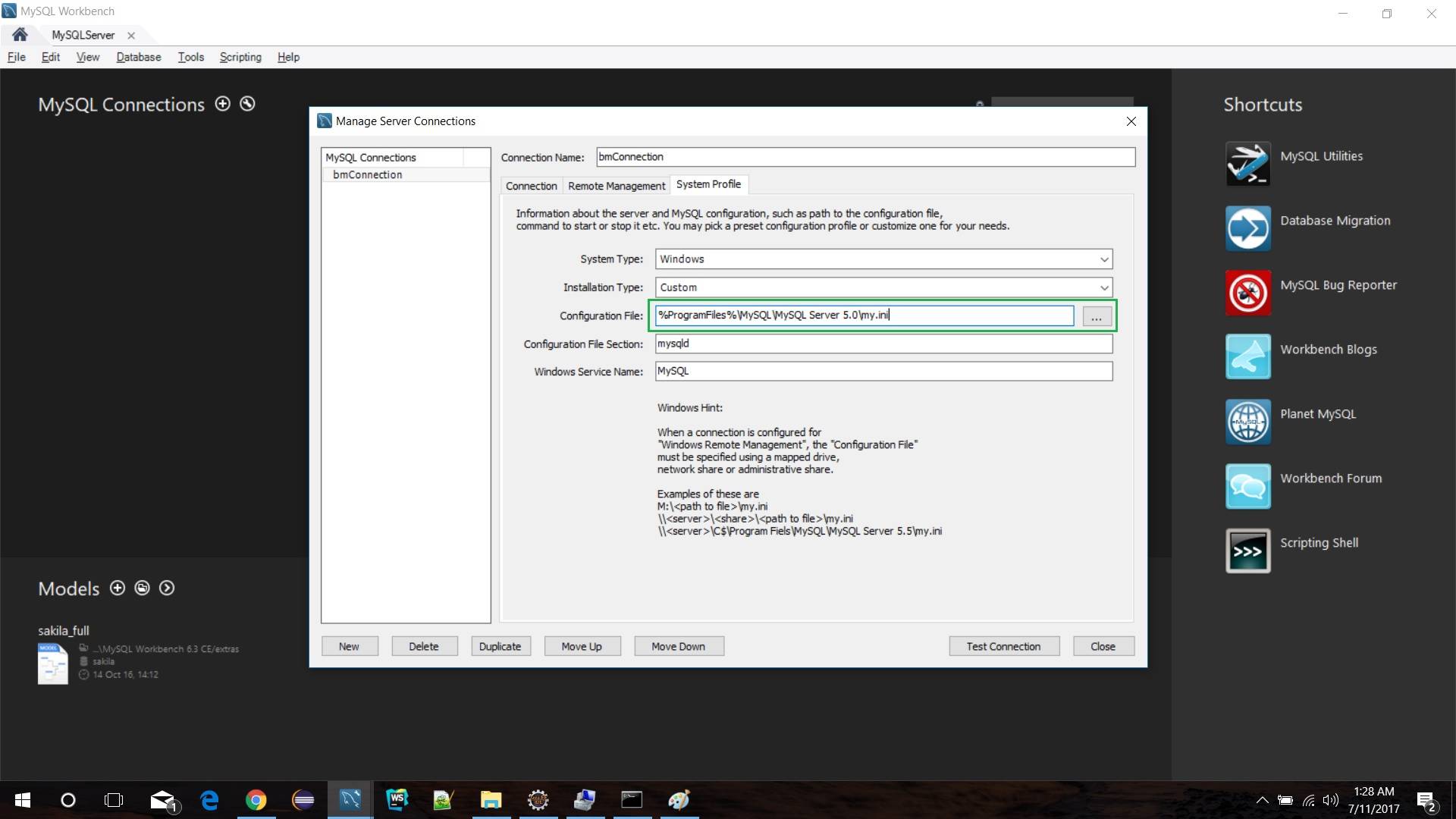
Task: Click the Configuration File path field
Action: click(864, 315)
